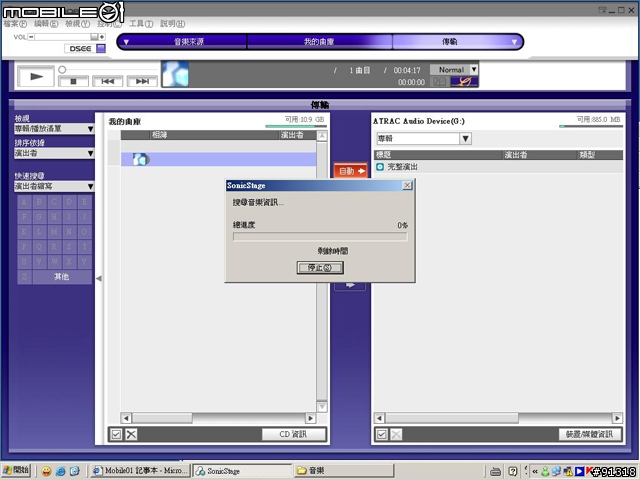Select the 完整演出 album row

(498, 167)
